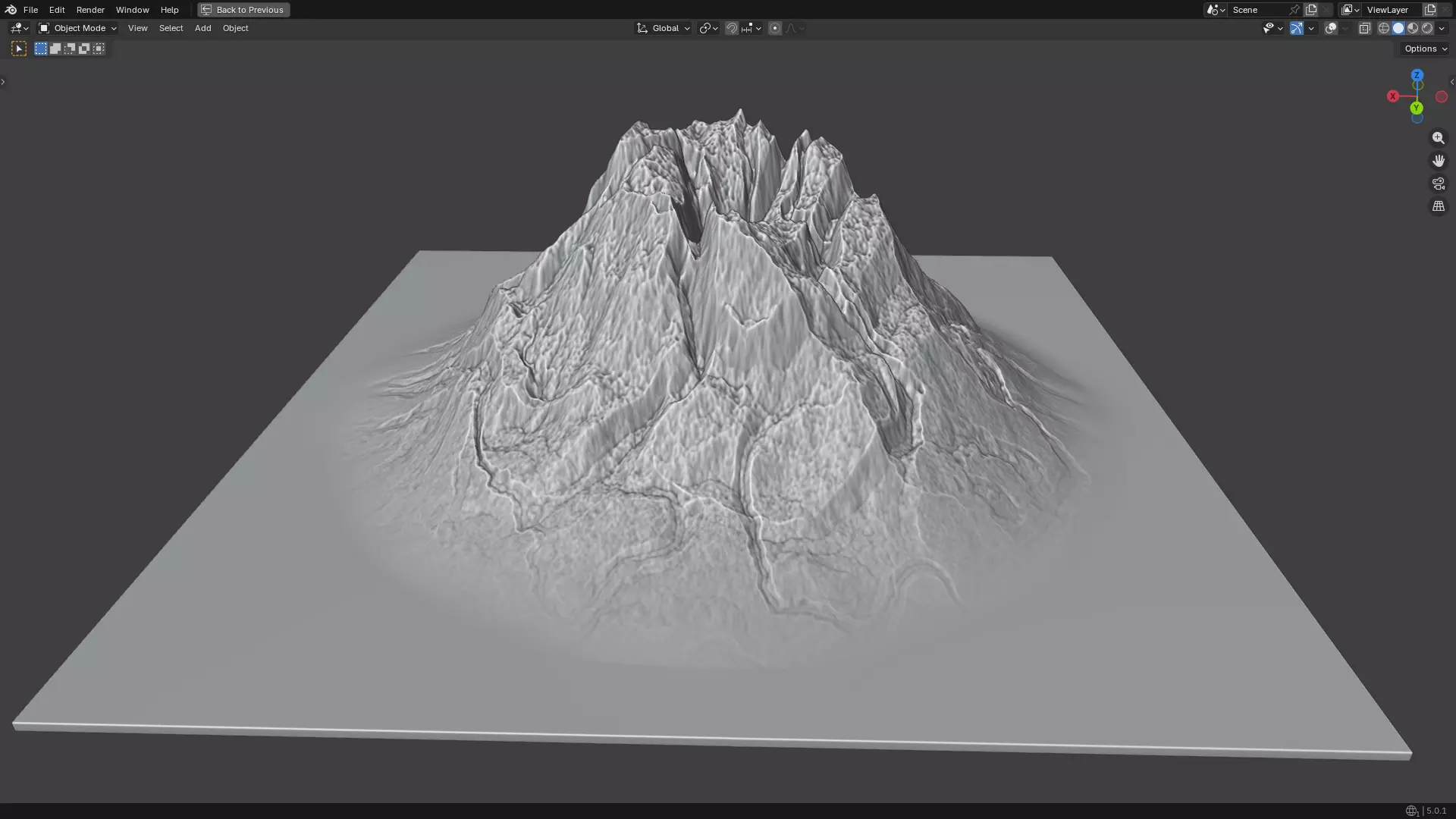Click the pan view hand icon
Screen dimensions: 1456x819
1438,161
